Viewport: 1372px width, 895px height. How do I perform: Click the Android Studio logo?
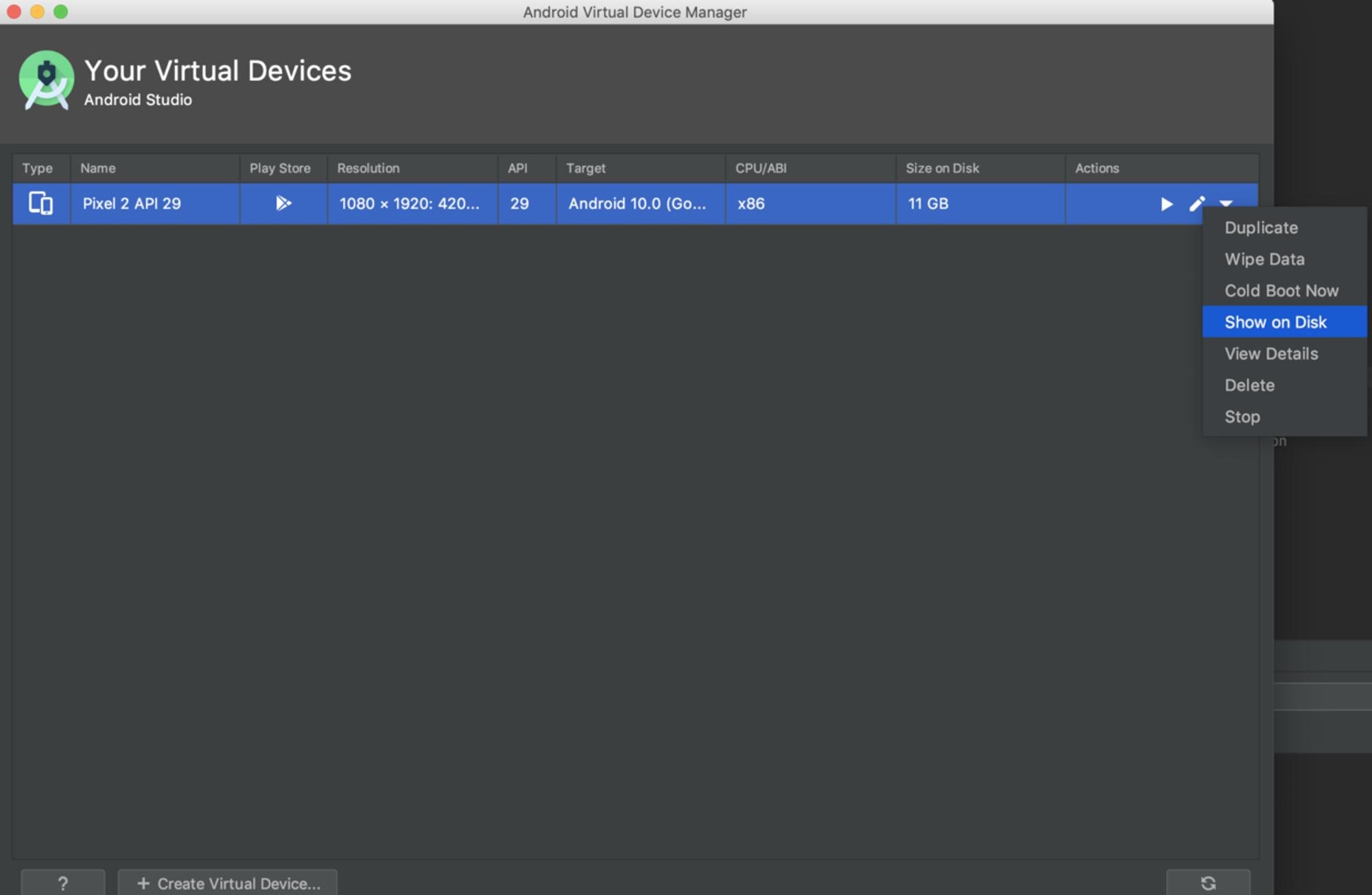(46, 80)
